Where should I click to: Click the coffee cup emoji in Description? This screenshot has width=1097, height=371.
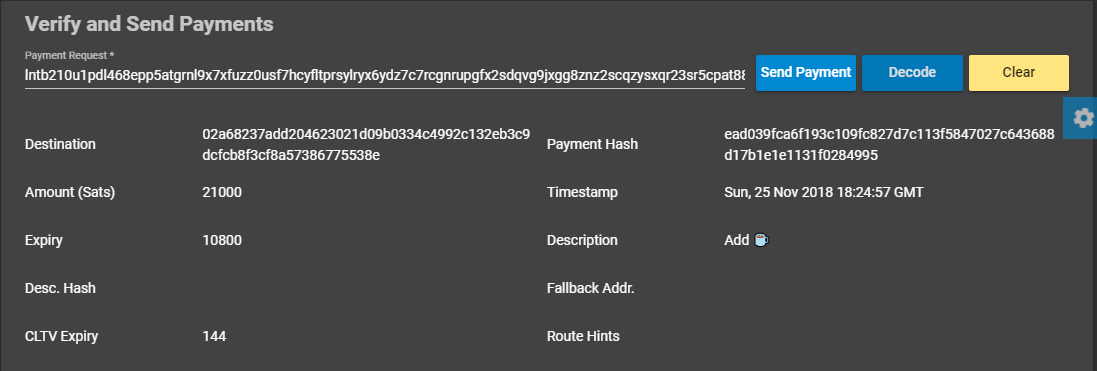point(761,240)
